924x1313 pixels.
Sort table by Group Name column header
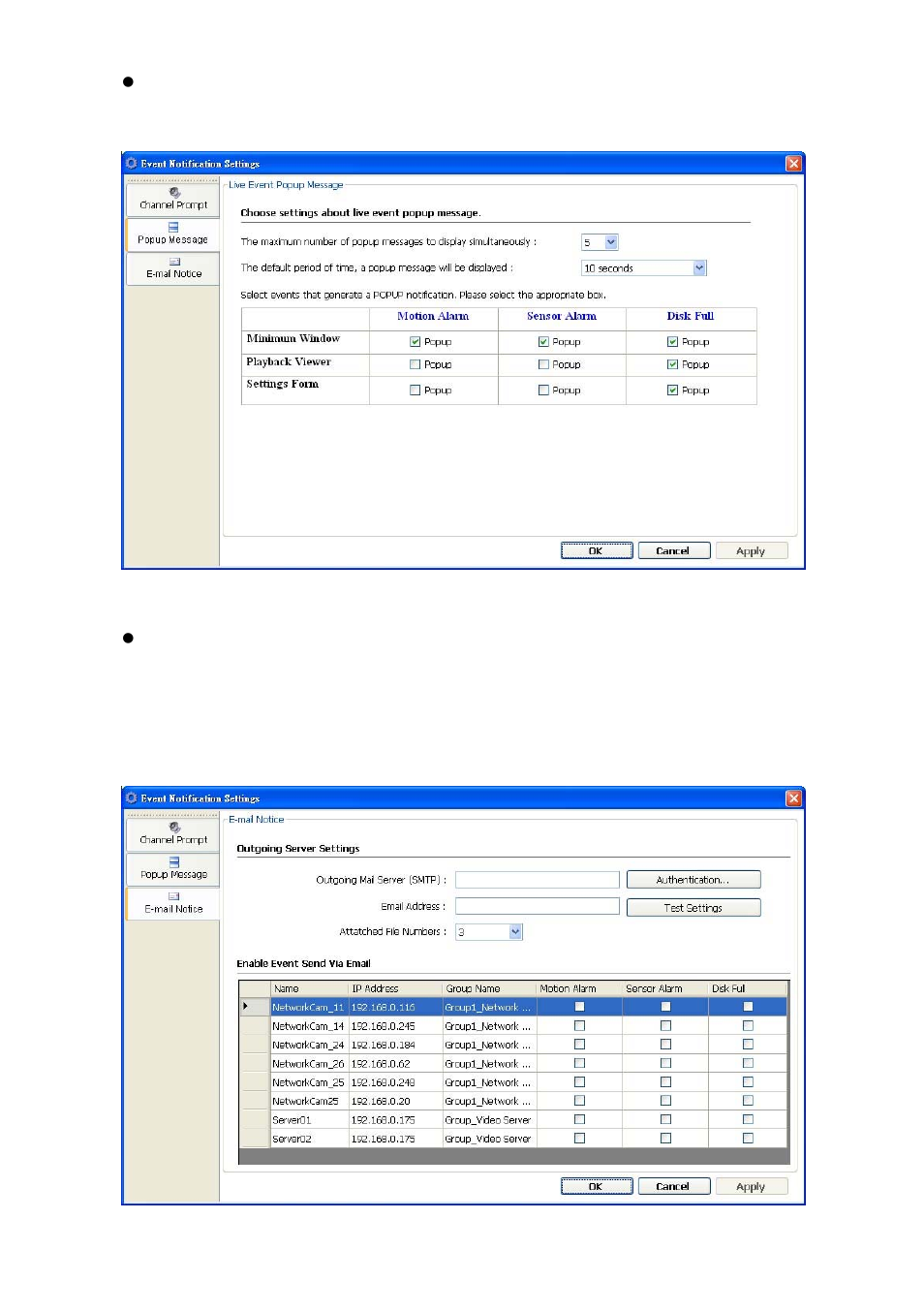pos(489,988)
